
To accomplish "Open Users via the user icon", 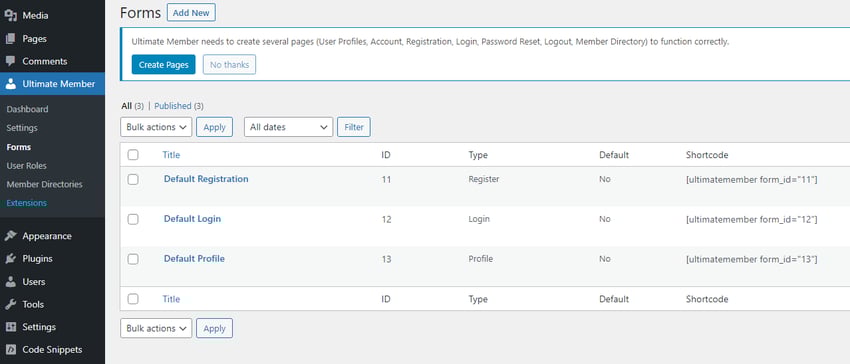I will tap(11, 282).
